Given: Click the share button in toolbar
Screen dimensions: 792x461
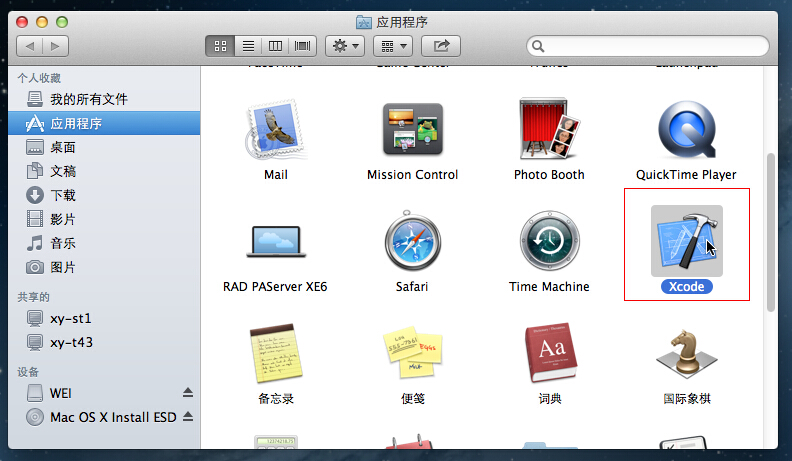Looking at the screenshot, I should 441,46.
